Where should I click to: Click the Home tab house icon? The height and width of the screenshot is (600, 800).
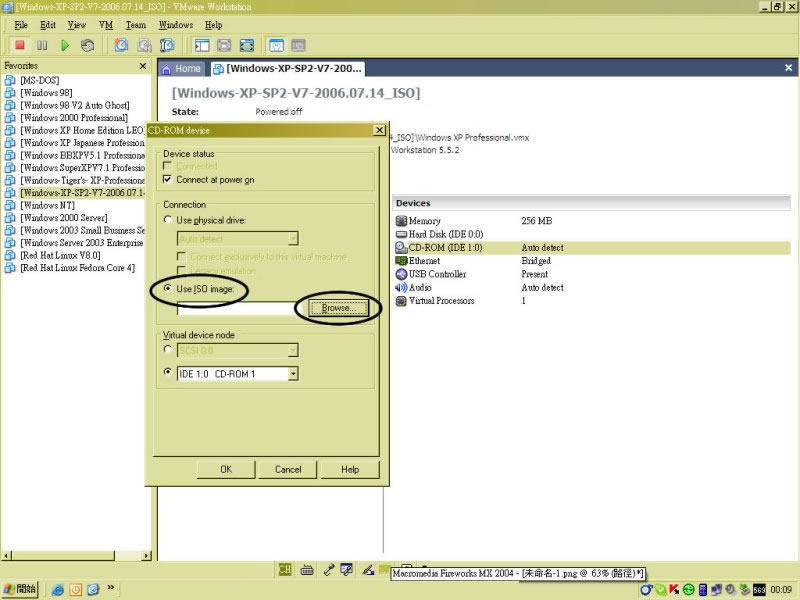(x=166, y=69)
